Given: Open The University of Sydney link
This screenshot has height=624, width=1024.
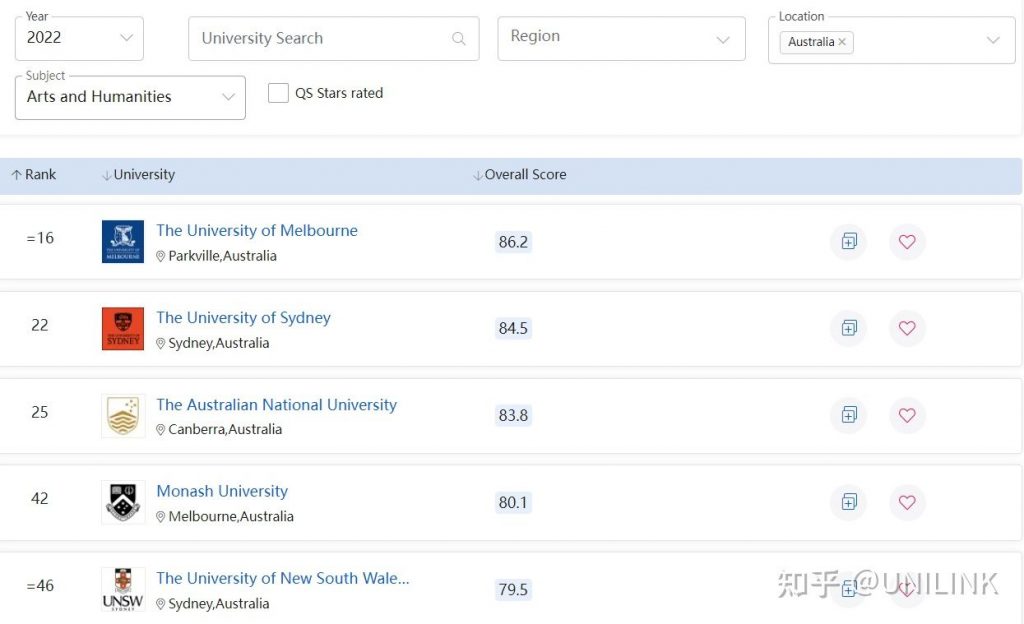Looking at the screenshot, I should 243,317.
